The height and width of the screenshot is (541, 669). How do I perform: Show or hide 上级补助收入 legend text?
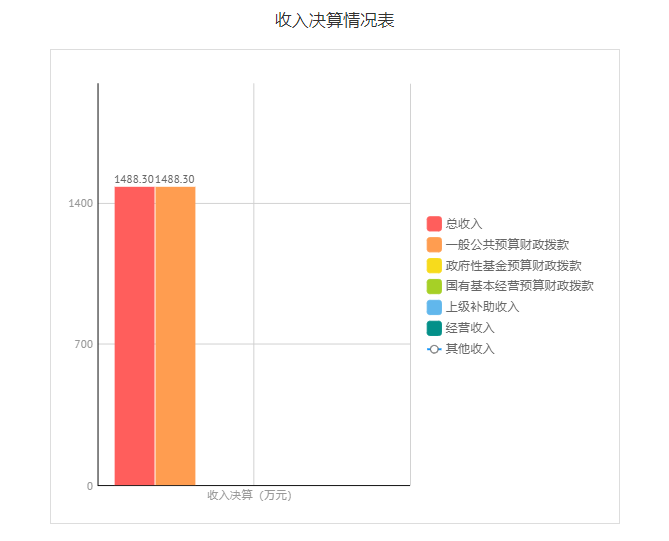pyautogui.click(x=482, y=307)
